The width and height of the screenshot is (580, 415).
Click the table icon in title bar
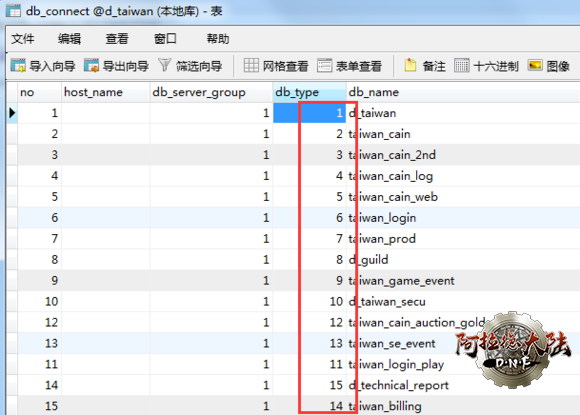coord(14,11)
